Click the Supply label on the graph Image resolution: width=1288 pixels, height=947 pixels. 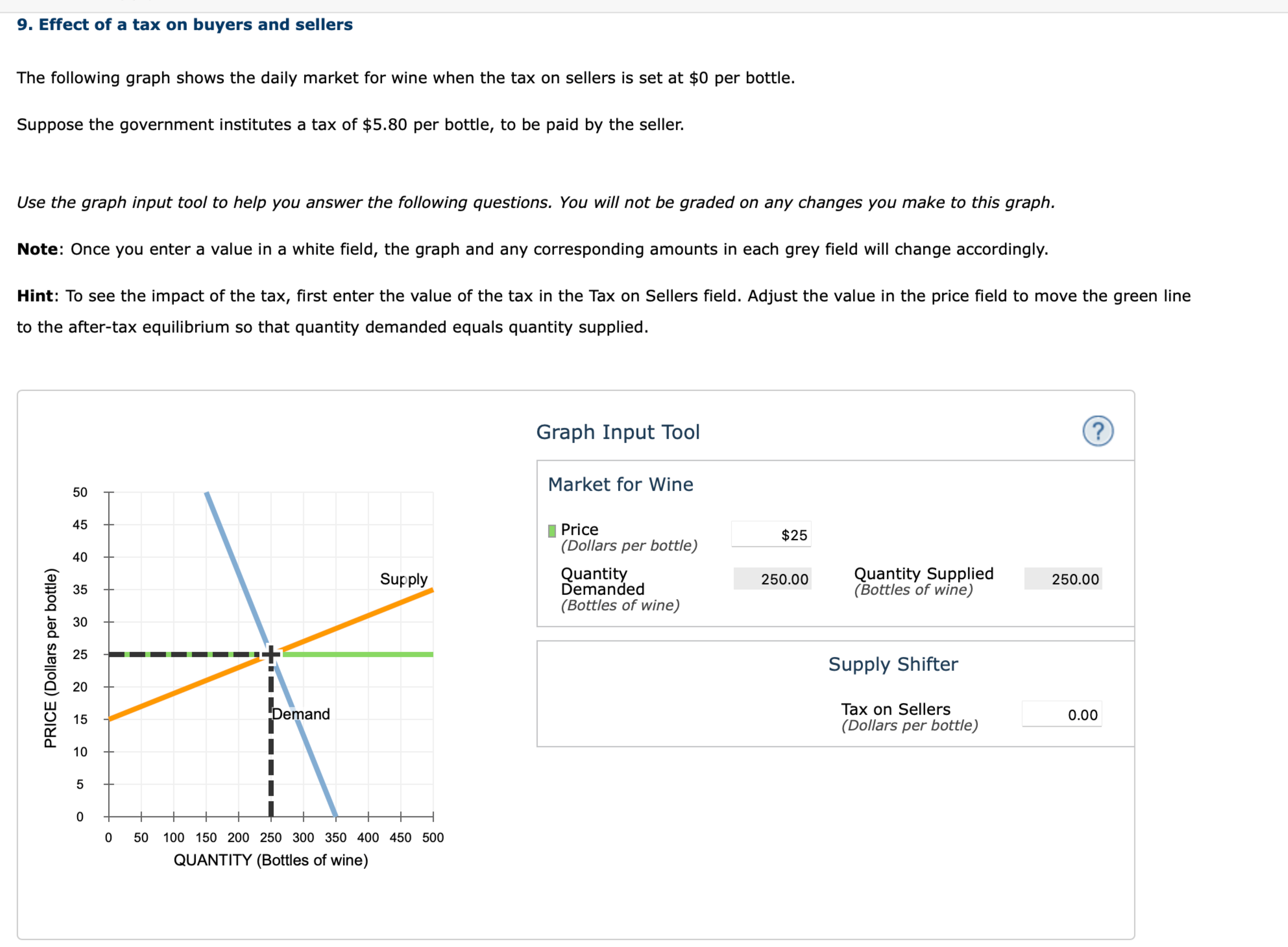tap(404, 580)
